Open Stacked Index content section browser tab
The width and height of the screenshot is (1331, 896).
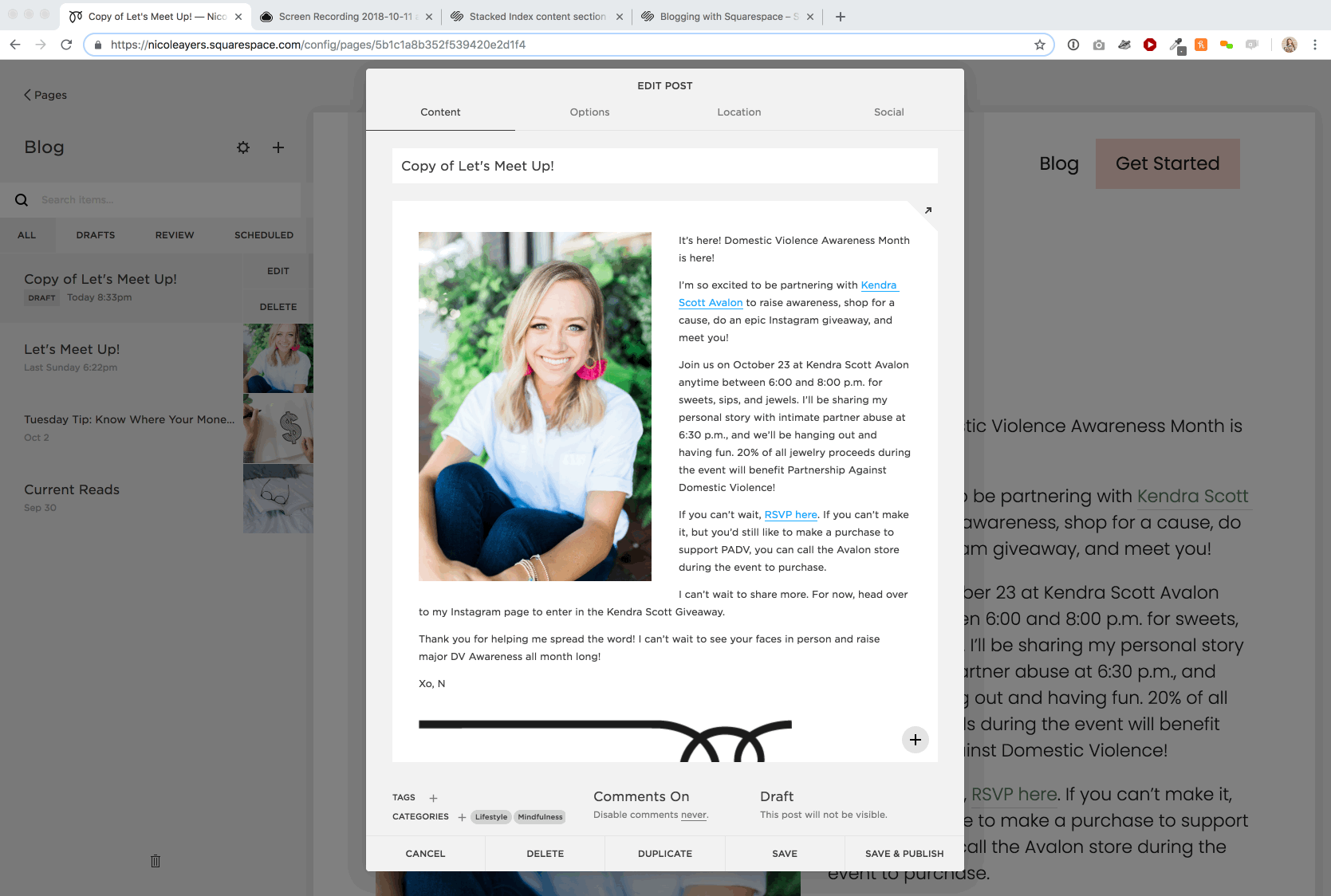536,17
